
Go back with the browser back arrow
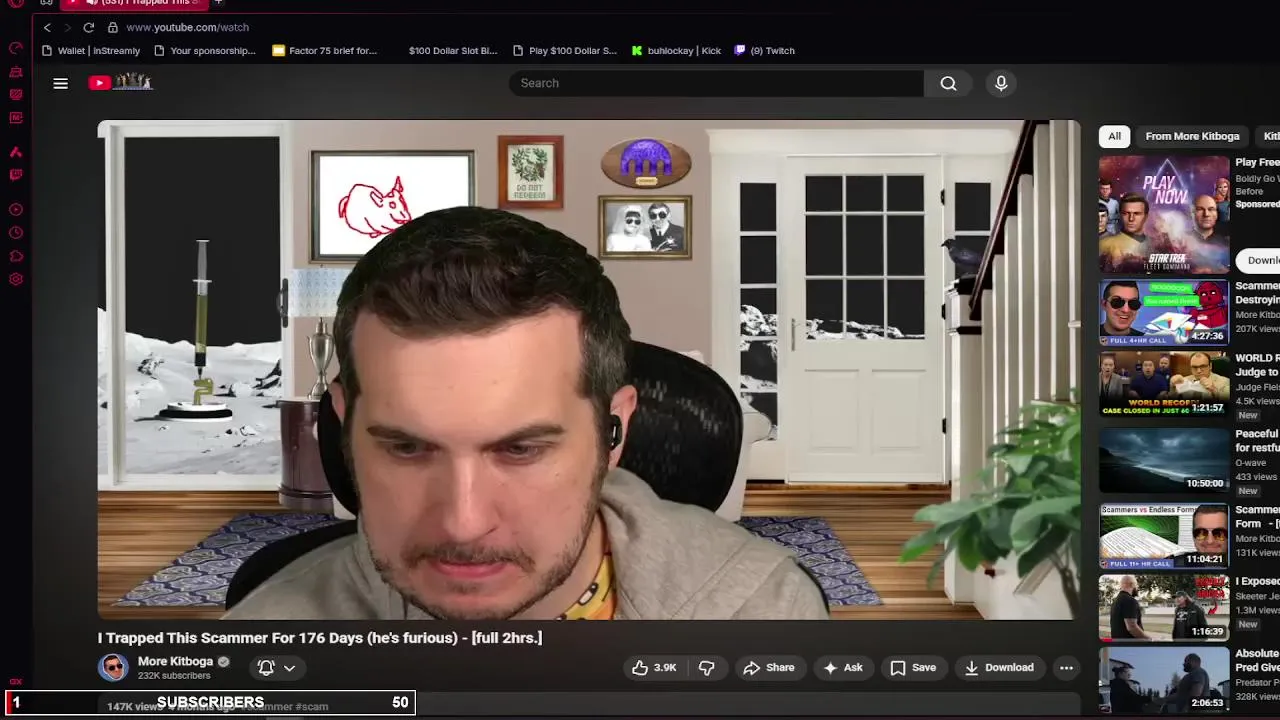coord(47,27)
